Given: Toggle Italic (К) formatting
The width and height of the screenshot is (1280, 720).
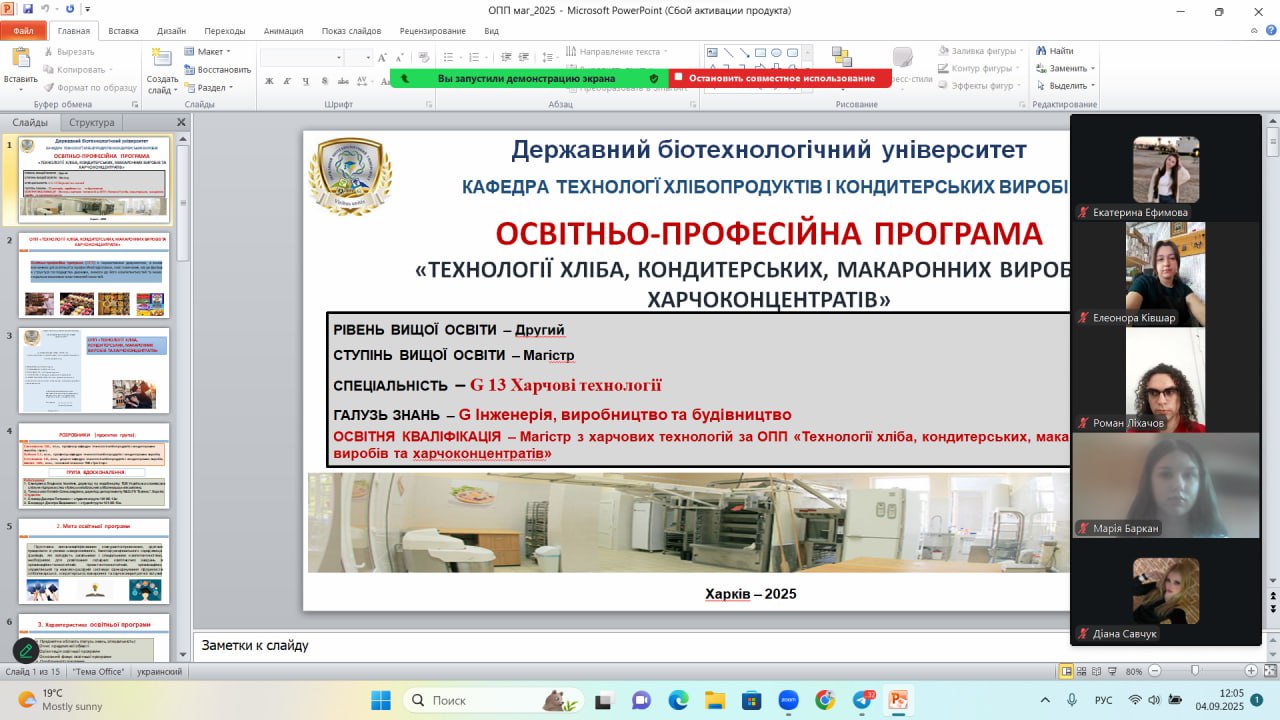Looking at the screenshot, I should 286,81.
